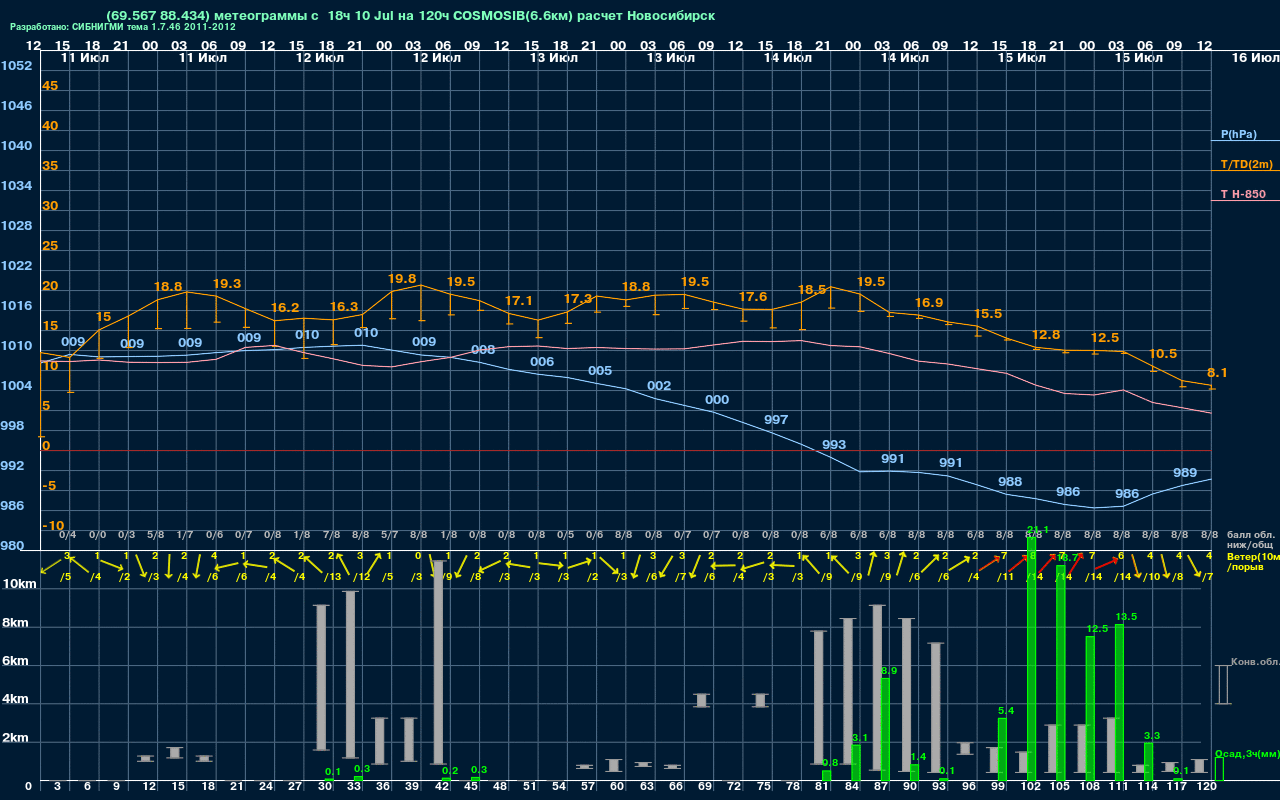Image resolution: width=1280 pixels, height=800 pixels.
Task: Click the 989 pressure value on curve
Action: click(x=1185, y=473)
